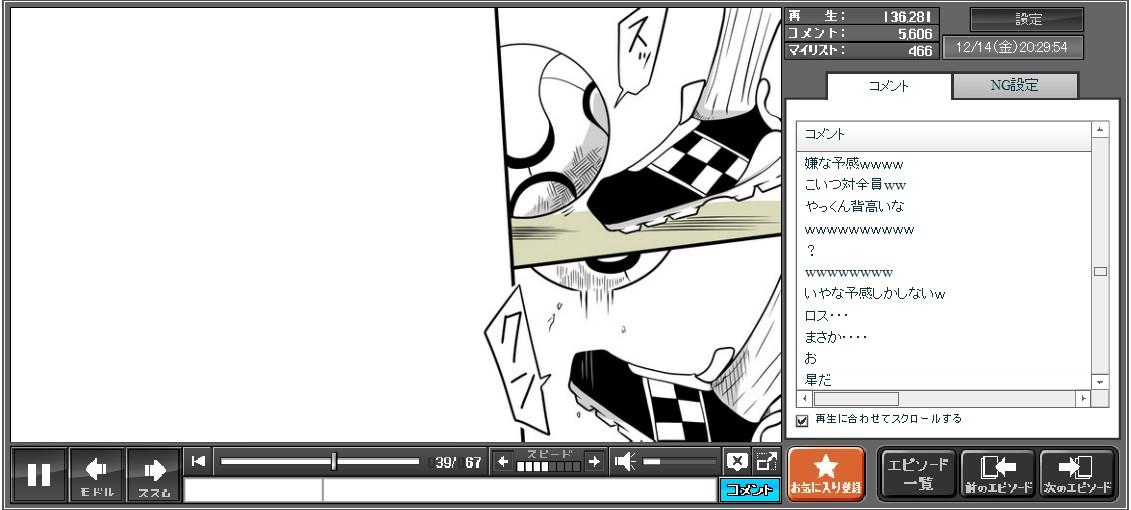Viewport: 1131px width, 510px height.
Task: Increase playback speed with right arrow
Action: 594,461
